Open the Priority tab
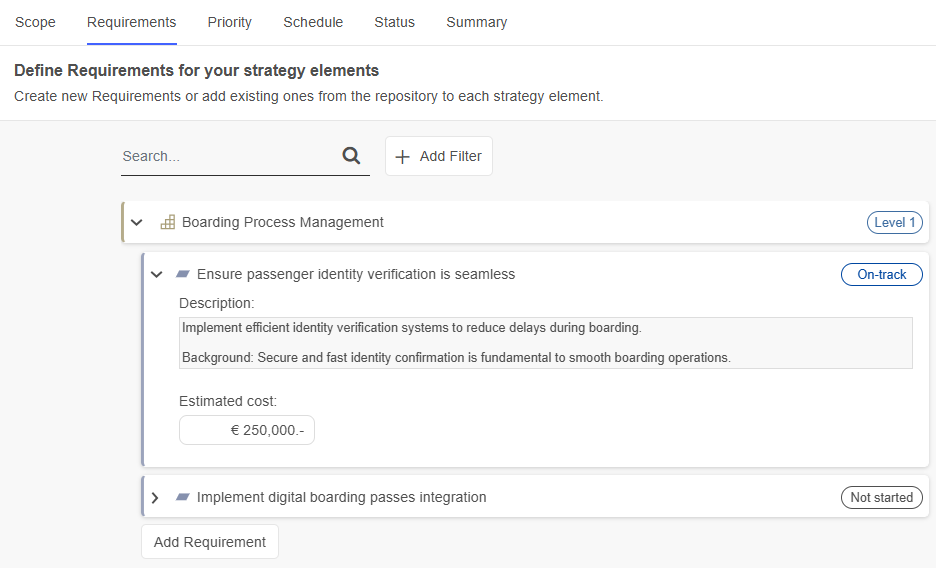 pyautogui.click(x=229, y=22)
